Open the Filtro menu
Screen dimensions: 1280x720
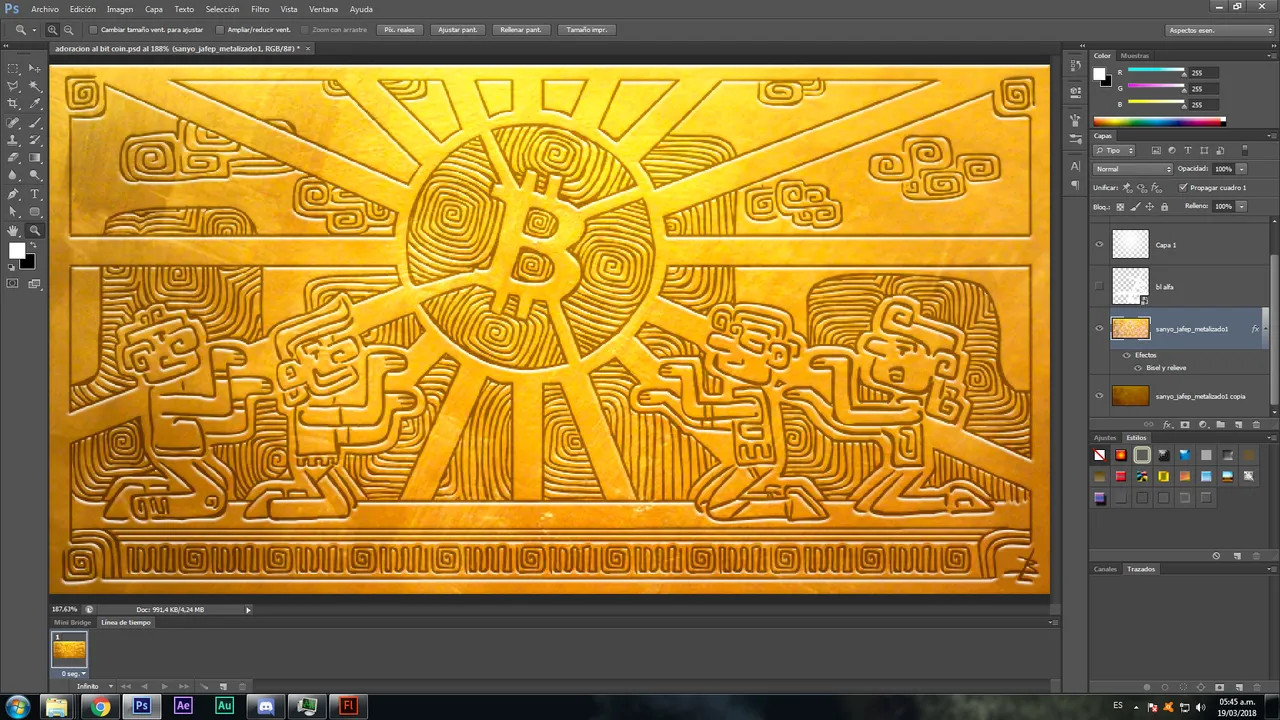[x=260, y=9]
